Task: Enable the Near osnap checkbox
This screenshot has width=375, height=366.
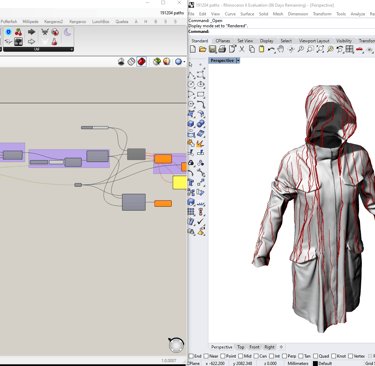Action: pyautogui.click(x=206, y=356)
